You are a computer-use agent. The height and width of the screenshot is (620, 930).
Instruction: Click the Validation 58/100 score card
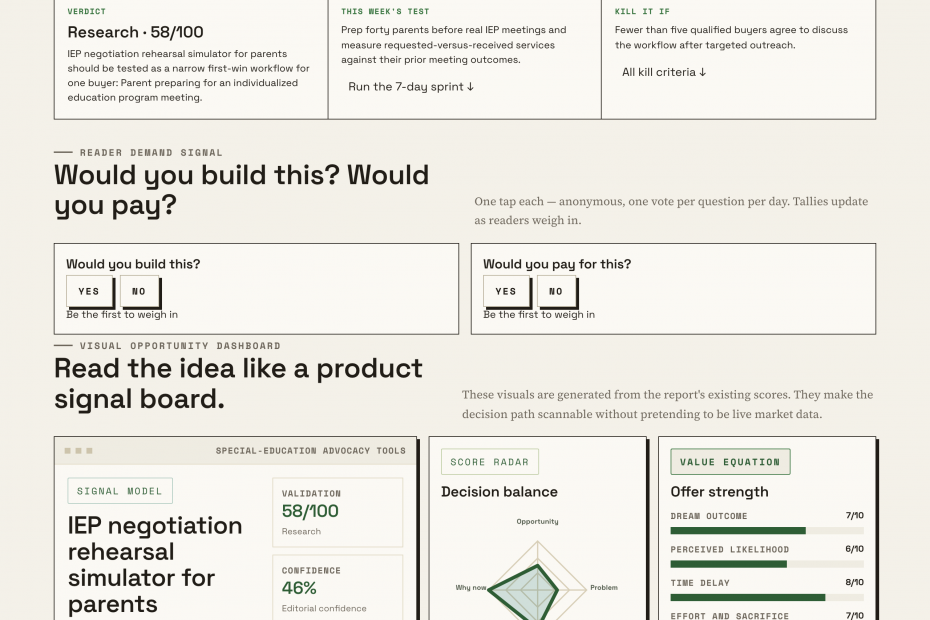[x=337, y=512]
